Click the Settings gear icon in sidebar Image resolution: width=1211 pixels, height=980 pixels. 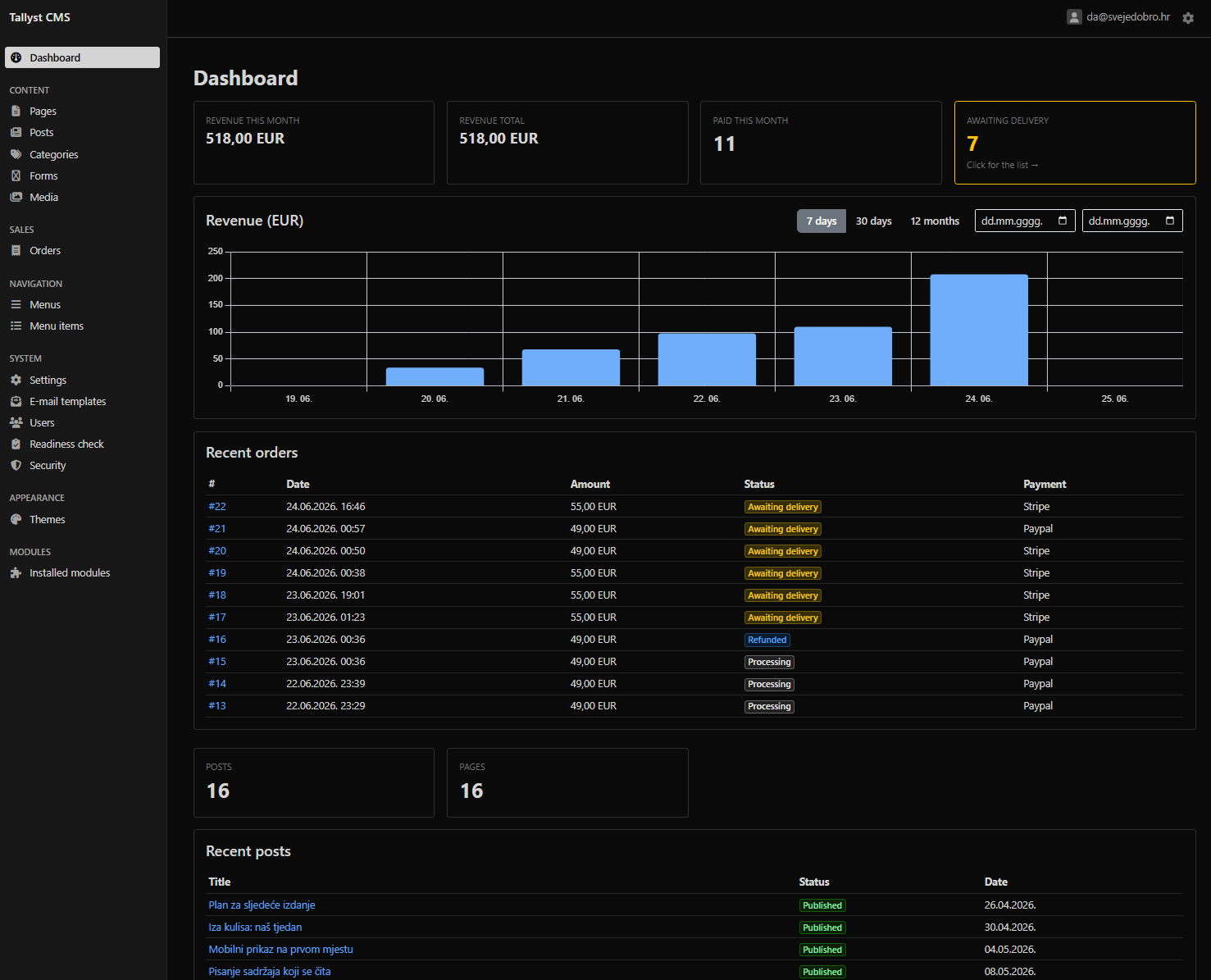pyautogui.click(x=16, y=380)
